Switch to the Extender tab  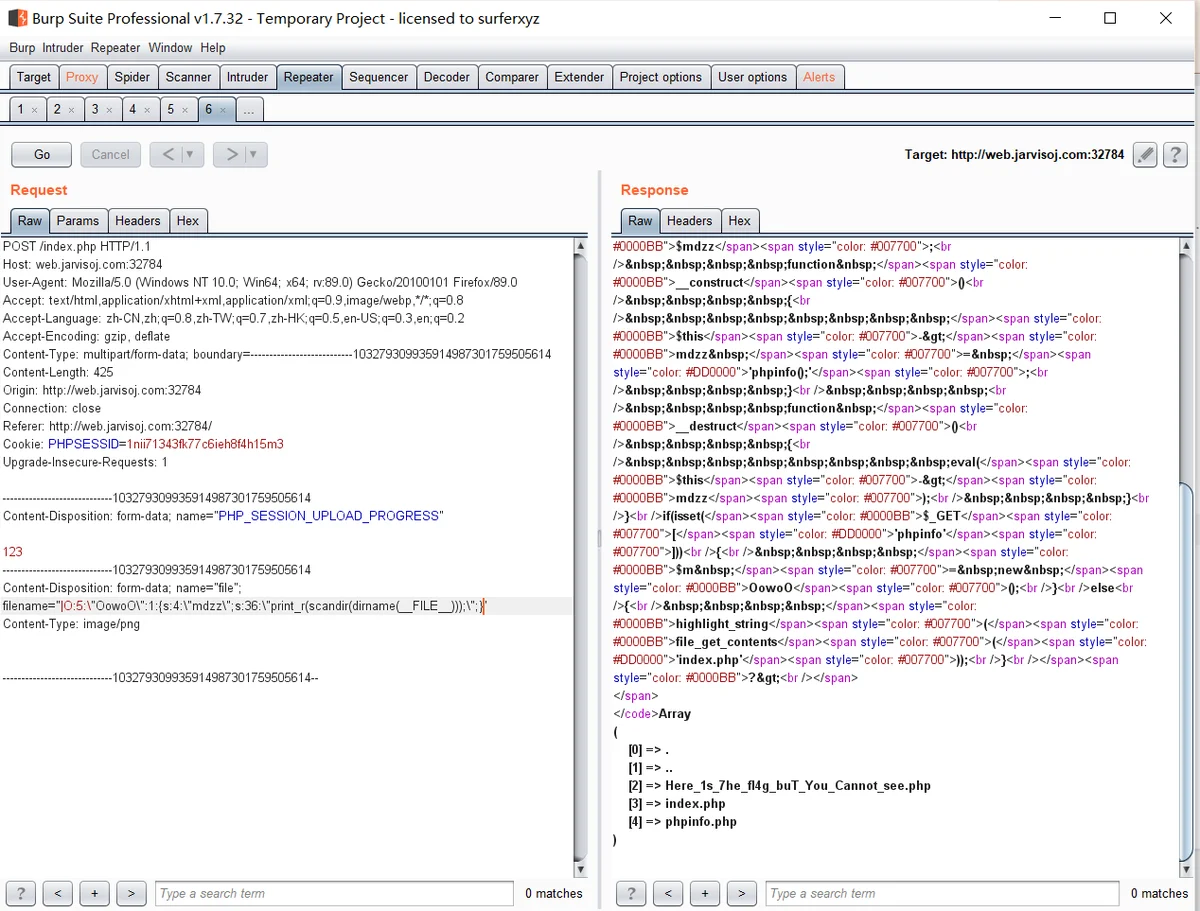point(579,77)
